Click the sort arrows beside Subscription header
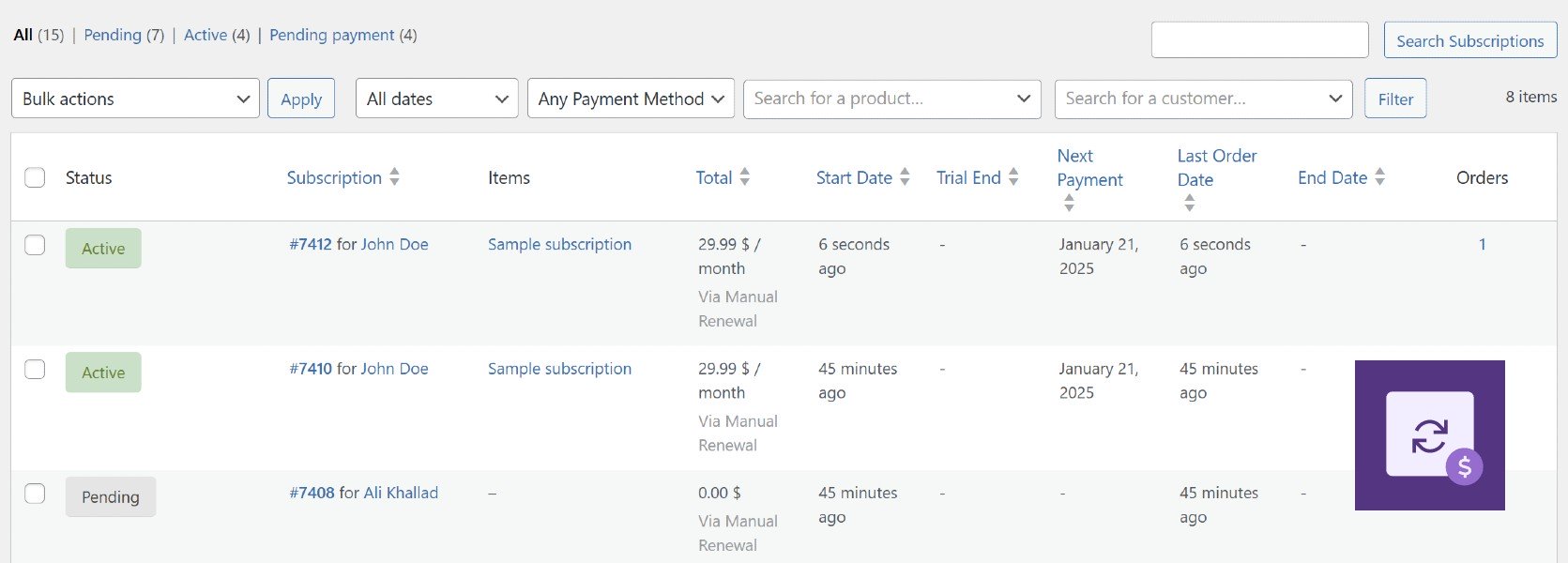This screenshot has height=563, width=1568. (x=394, y=176)
